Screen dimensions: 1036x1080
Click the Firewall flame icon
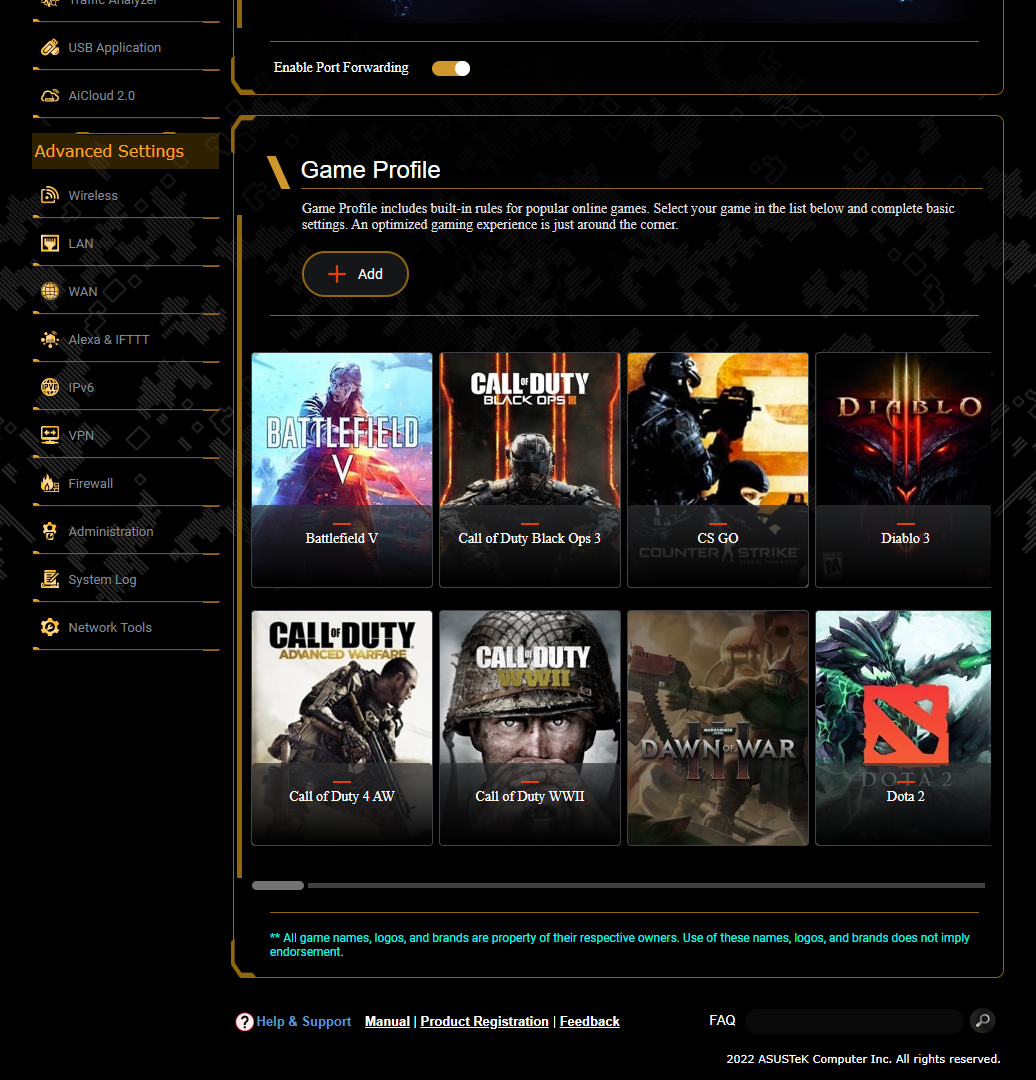tap(50, 484)
